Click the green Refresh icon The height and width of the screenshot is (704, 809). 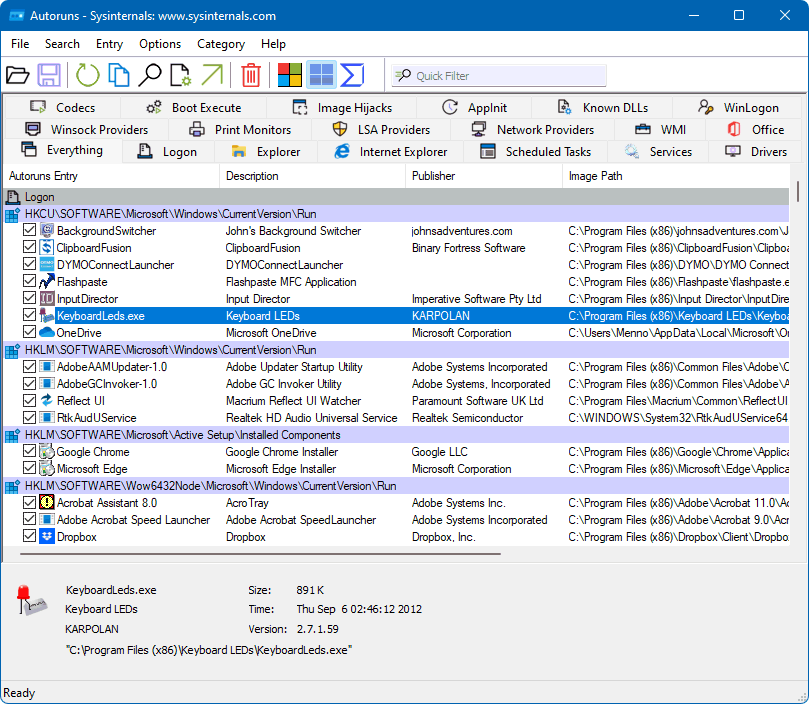click(x=88, y=75)
